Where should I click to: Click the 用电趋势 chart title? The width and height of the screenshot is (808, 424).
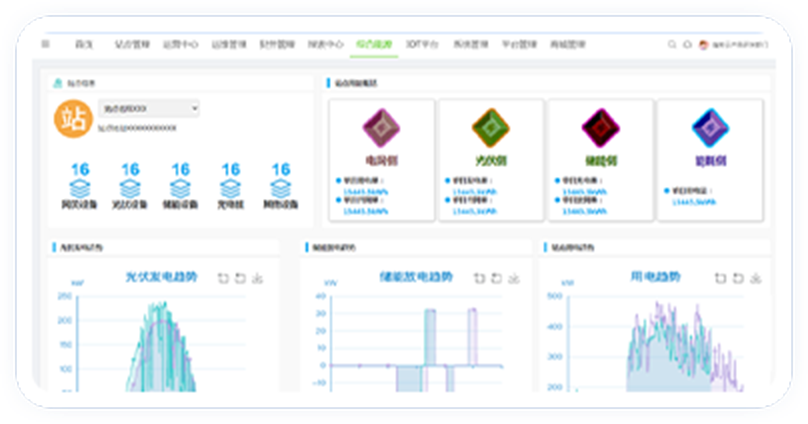pyautogui.click(x=655, y=277)
